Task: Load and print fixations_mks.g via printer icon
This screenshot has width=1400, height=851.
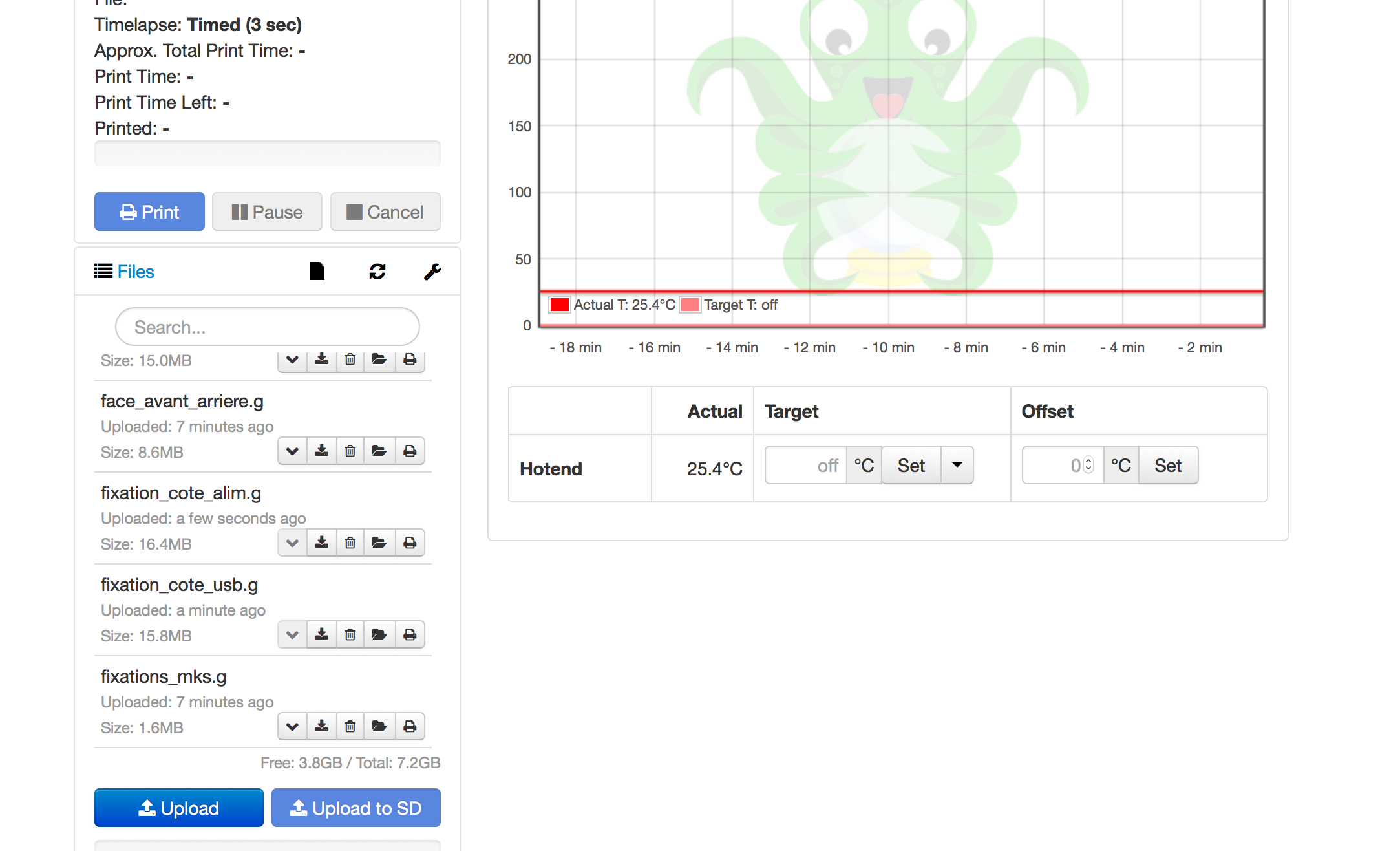Action: pos(410,726)
